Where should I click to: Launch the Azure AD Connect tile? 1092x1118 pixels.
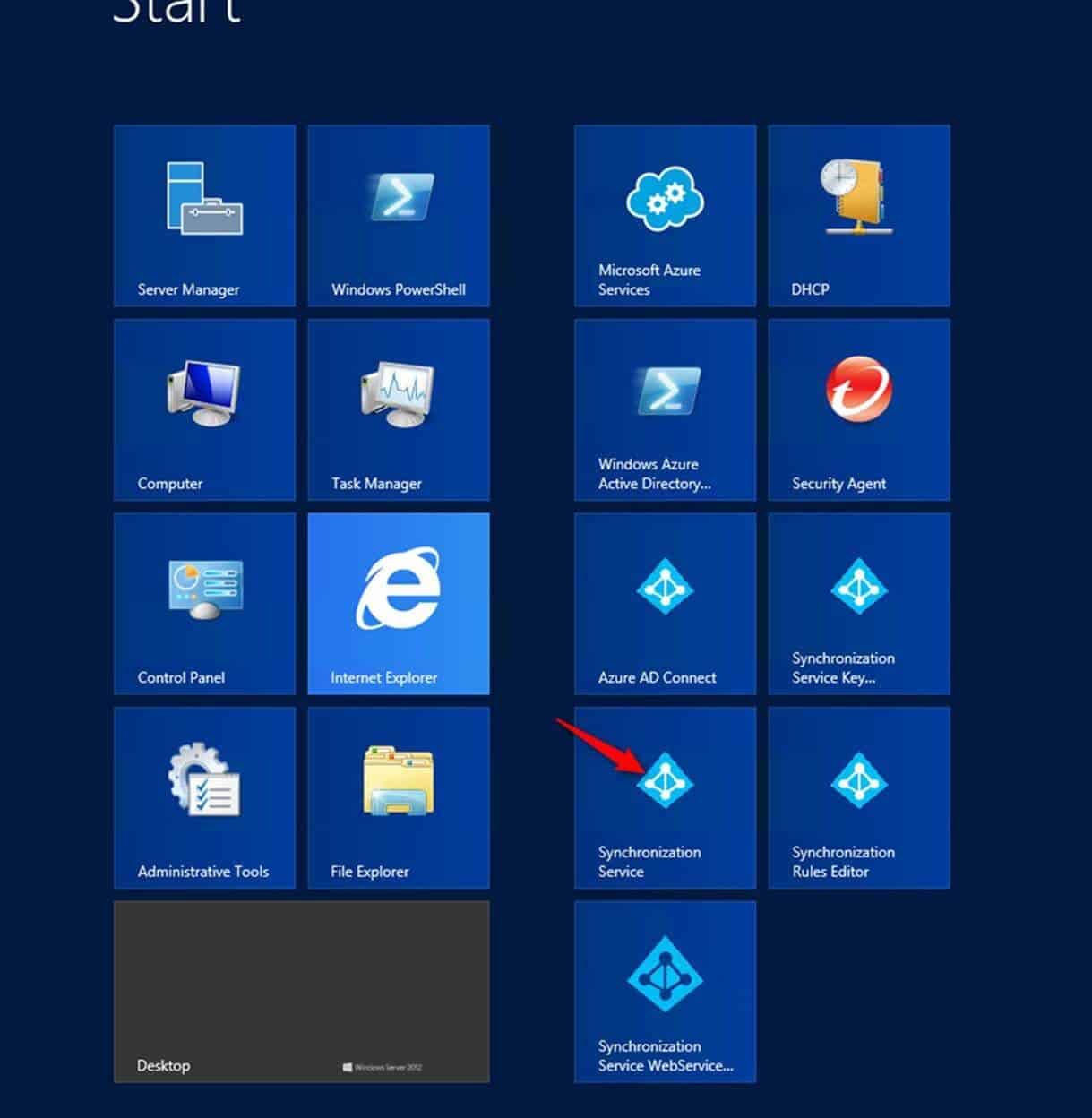pos(665,604)
